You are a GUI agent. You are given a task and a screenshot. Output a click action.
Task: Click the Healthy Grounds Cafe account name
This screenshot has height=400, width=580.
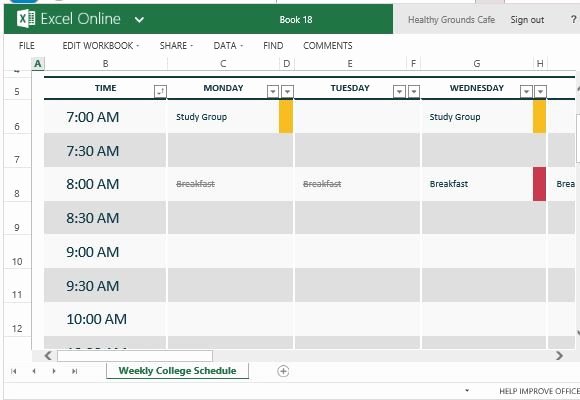[451, 20]
